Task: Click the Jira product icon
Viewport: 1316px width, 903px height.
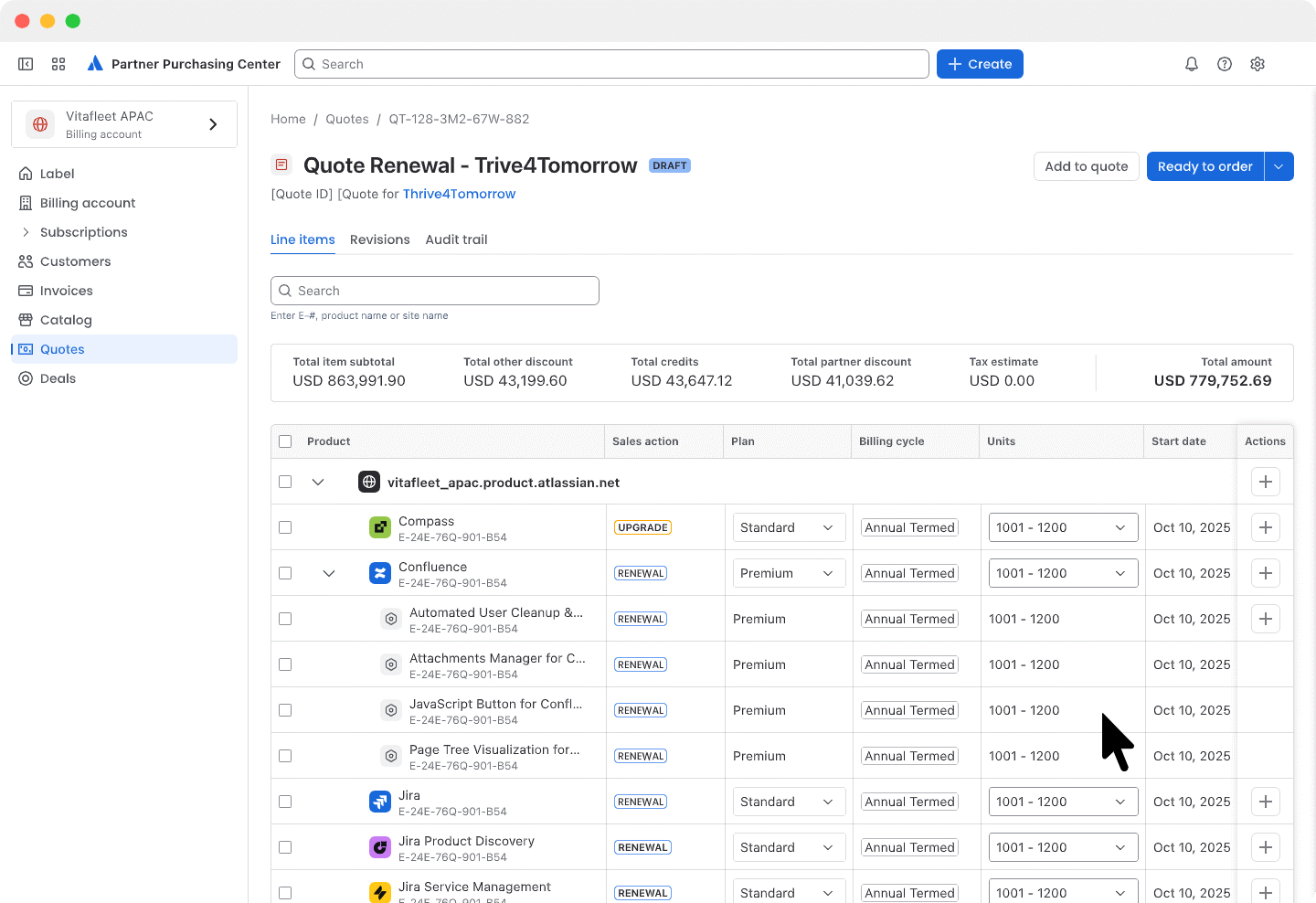Action: click(x=380, y=802)
